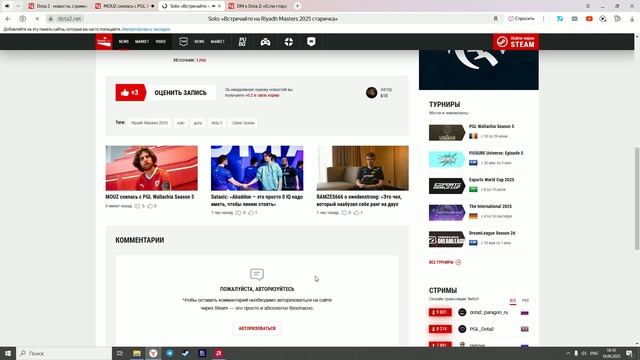This screenshot has height=360, width=640.
Task: Select the Riyadh Masters 2025 tag
Action: [149, 123]
